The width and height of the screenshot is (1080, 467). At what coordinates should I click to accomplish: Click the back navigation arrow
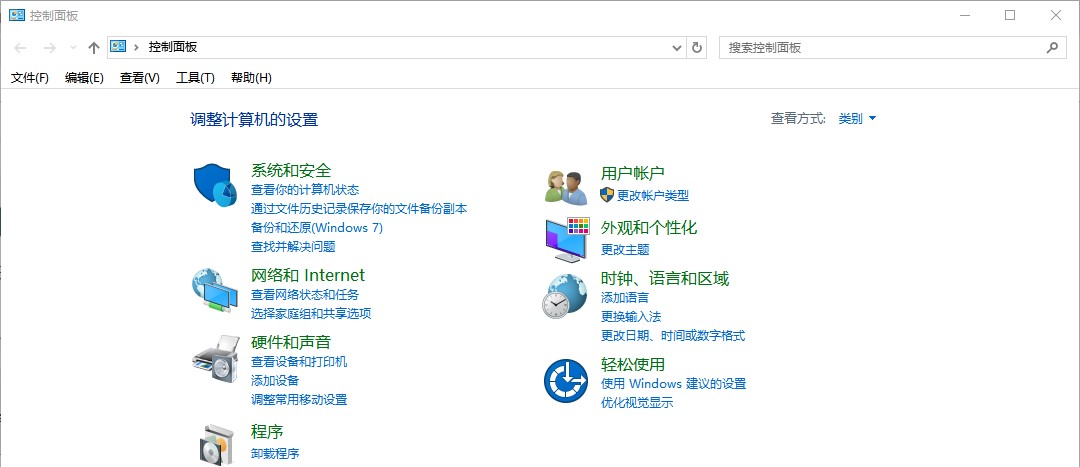coord(20,48)
